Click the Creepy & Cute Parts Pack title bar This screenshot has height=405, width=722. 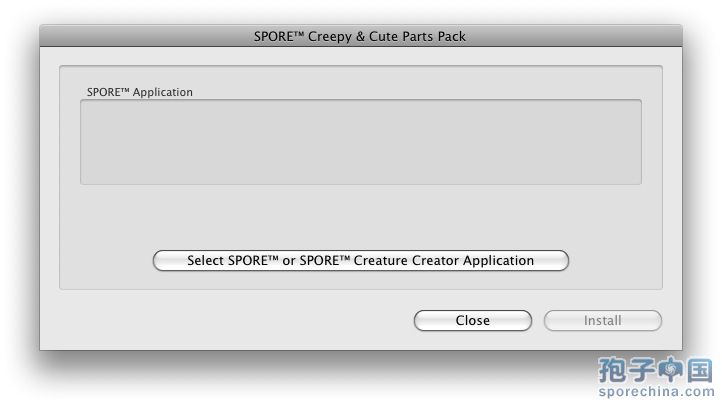point(360,37)
